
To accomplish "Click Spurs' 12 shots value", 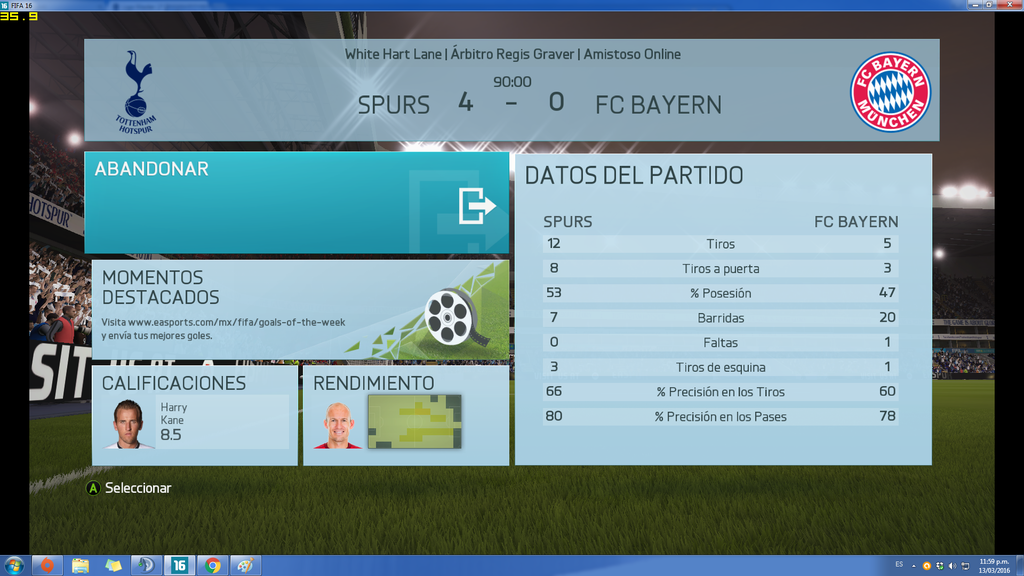I will point(554,244).
